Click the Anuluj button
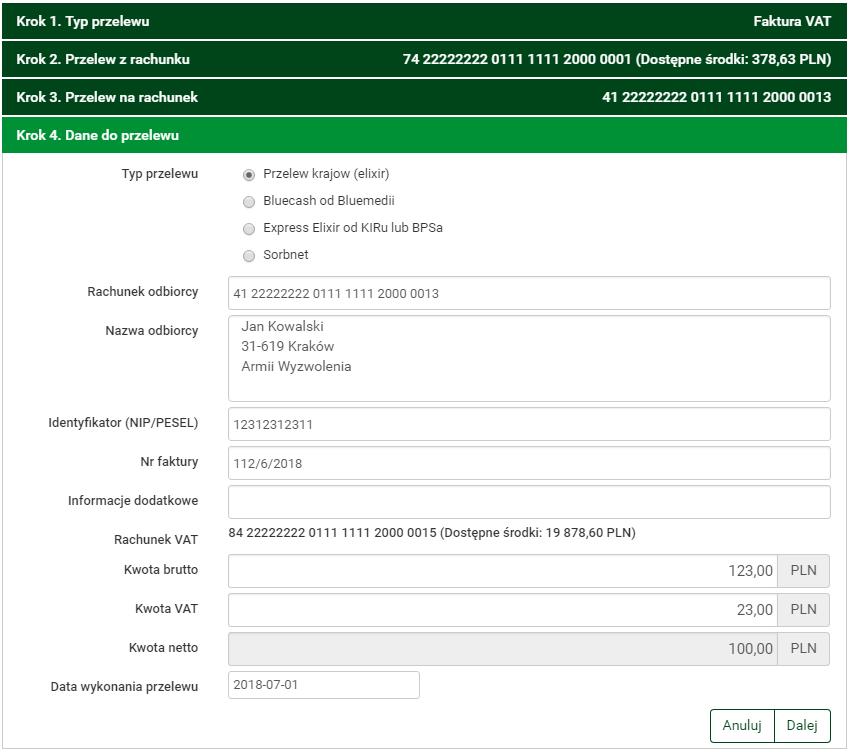This screenshot has width=851, height=752. [x=742, y=725]
